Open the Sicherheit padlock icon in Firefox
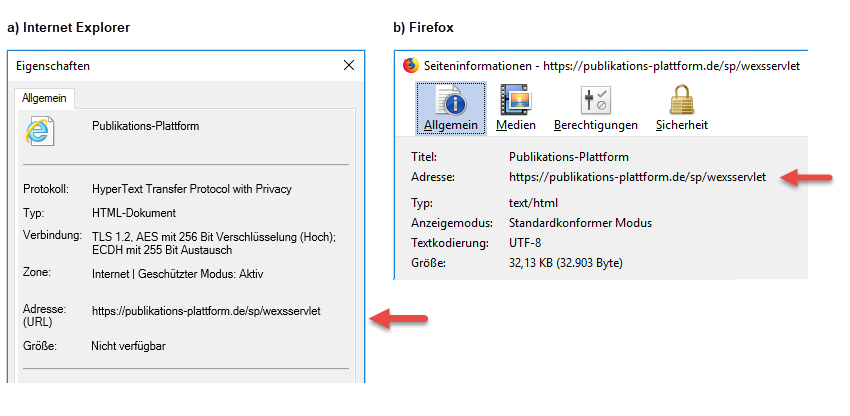The height and width of the screenshot is (416, 850). coord(682,100)
